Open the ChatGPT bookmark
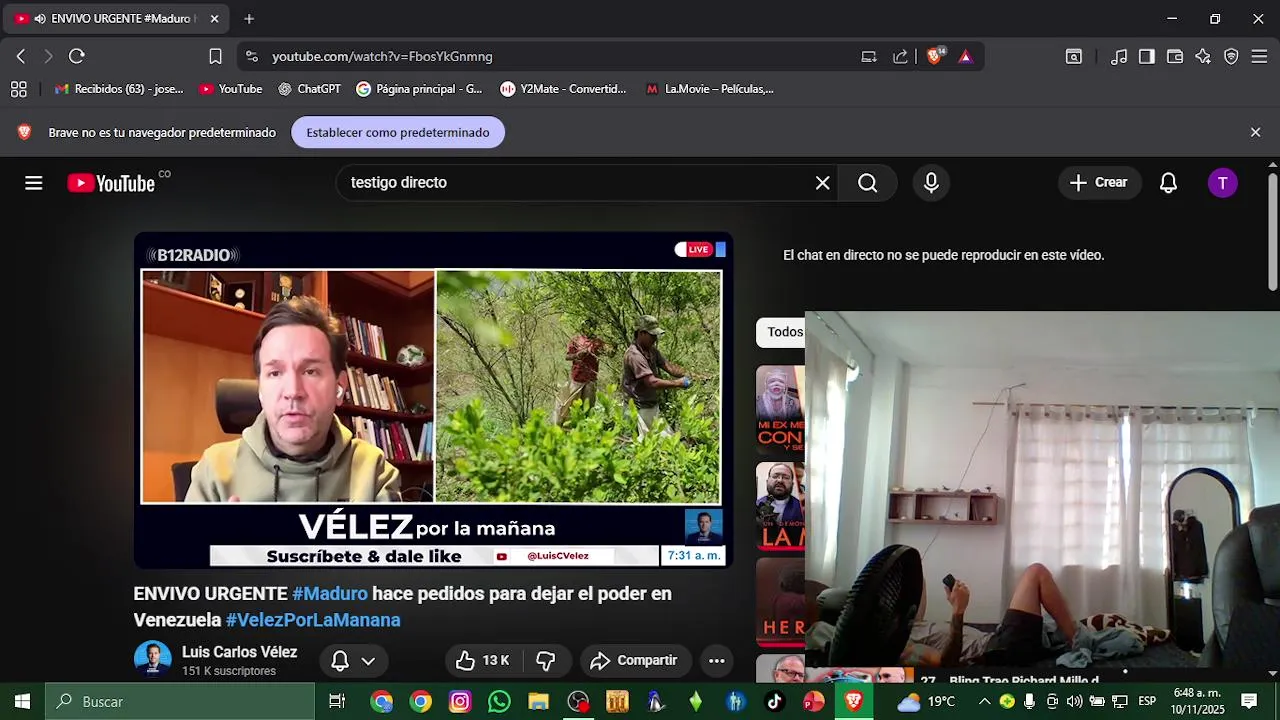The width and height of the screenshot is (1280, 720). (x=309, y=89)
